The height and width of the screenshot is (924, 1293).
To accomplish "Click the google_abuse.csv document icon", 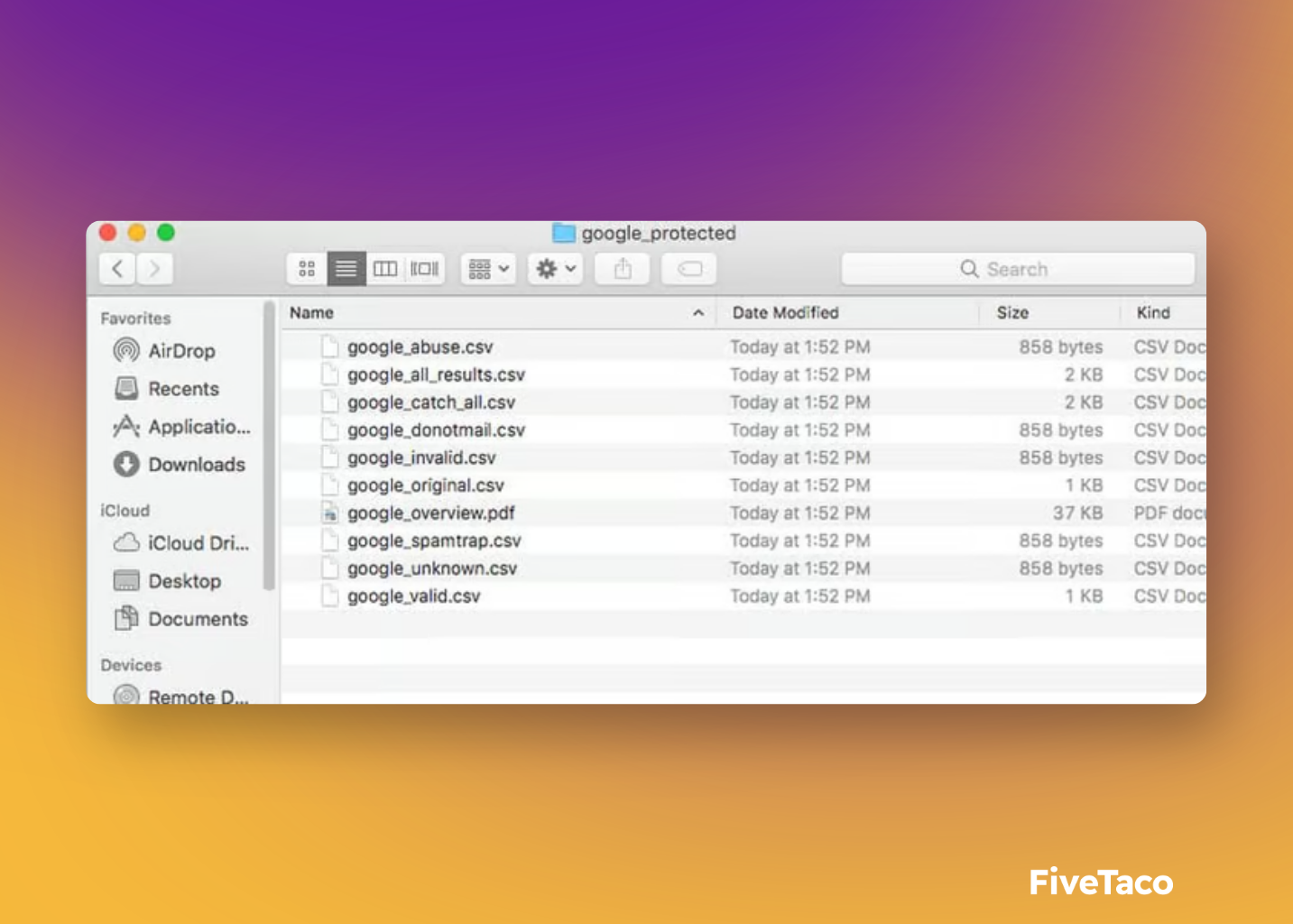I will tap(330, 346).
